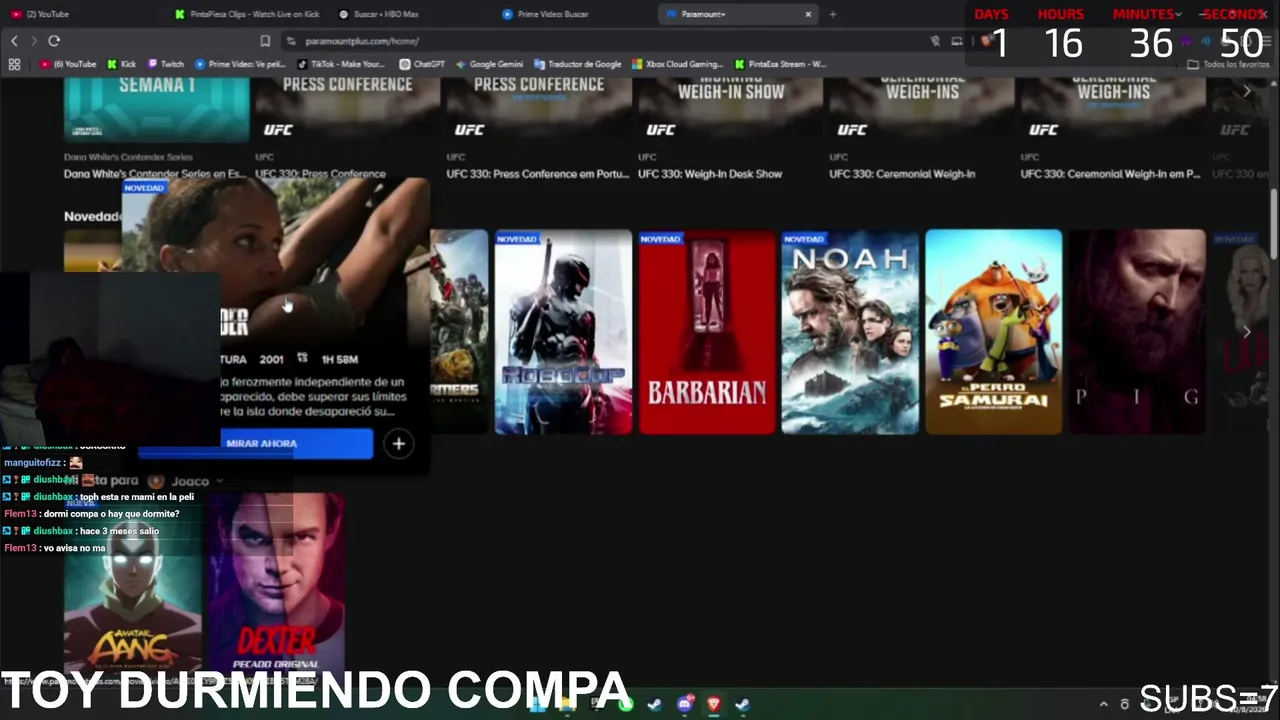Open the ChatGPT bookmark

(x=422, y=64)
